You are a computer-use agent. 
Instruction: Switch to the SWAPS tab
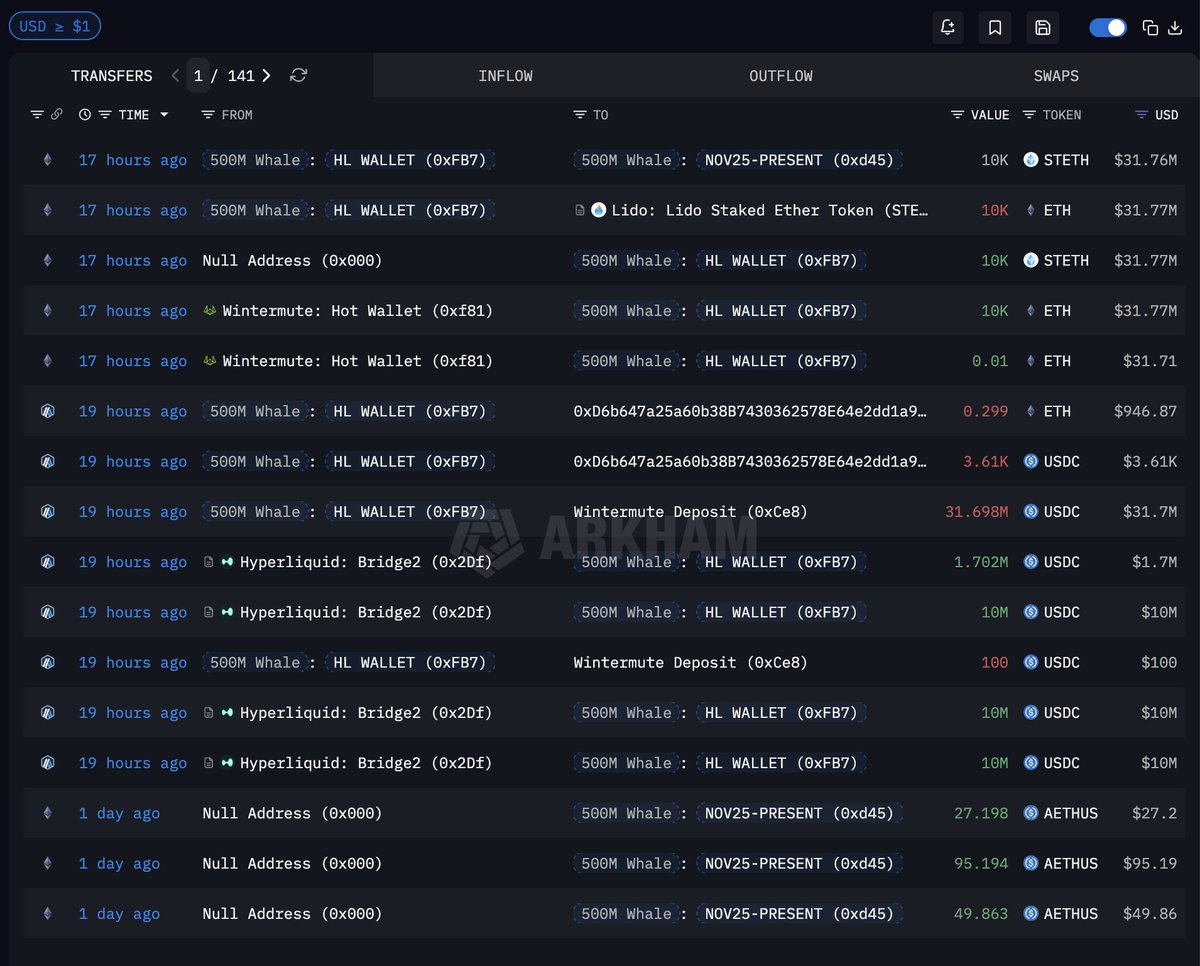coord(1056,76)
